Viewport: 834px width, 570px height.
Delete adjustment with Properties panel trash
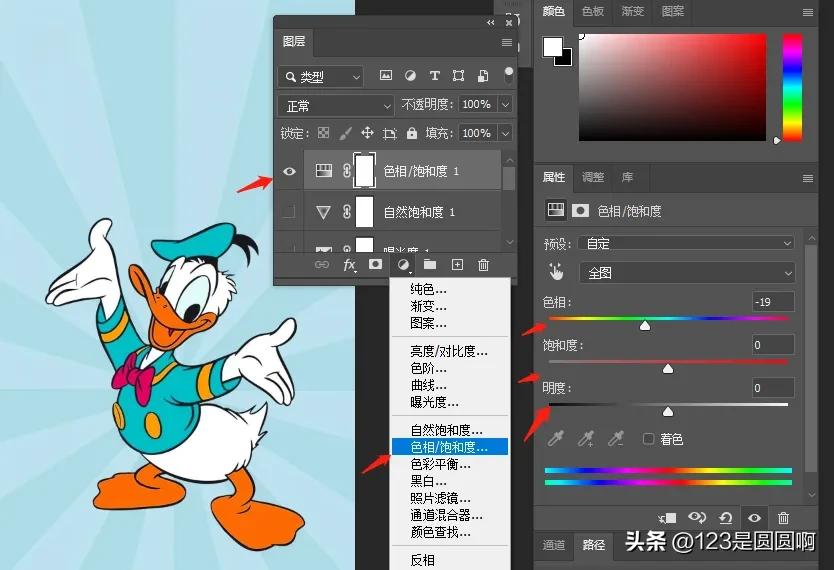coord(783,517)
